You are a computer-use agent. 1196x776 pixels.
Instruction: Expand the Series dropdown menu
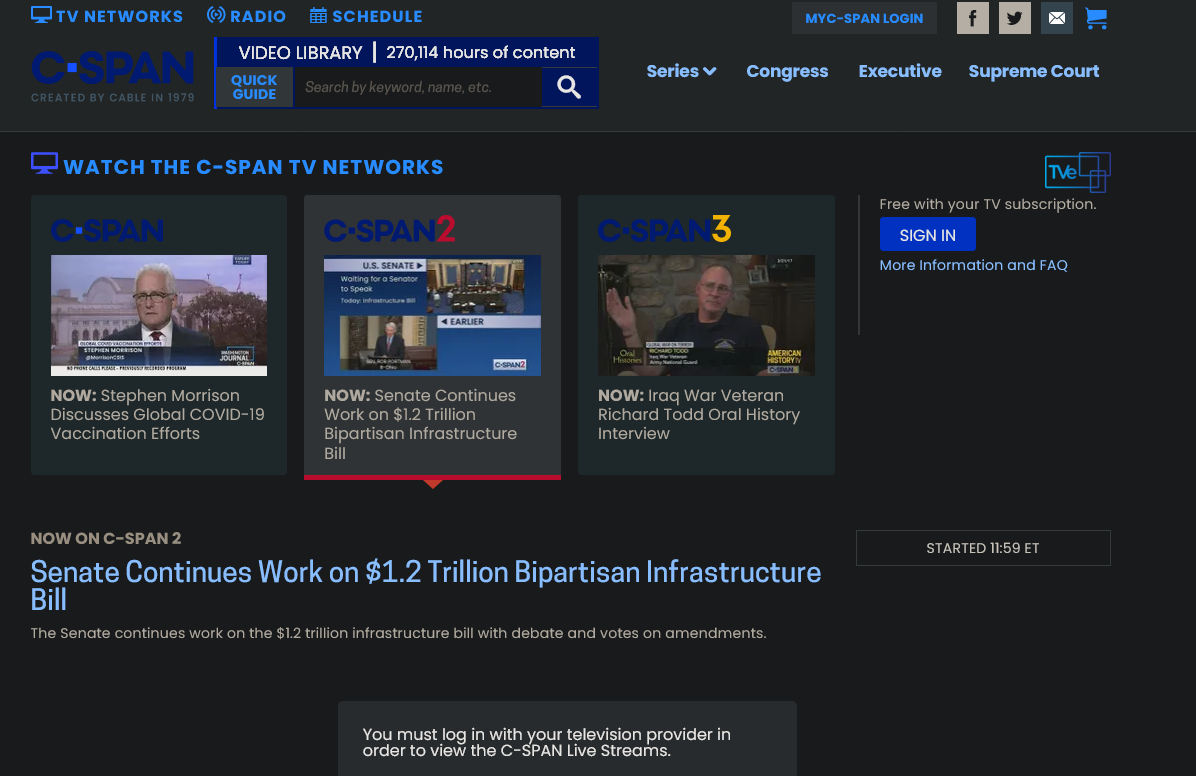(681, 71)
